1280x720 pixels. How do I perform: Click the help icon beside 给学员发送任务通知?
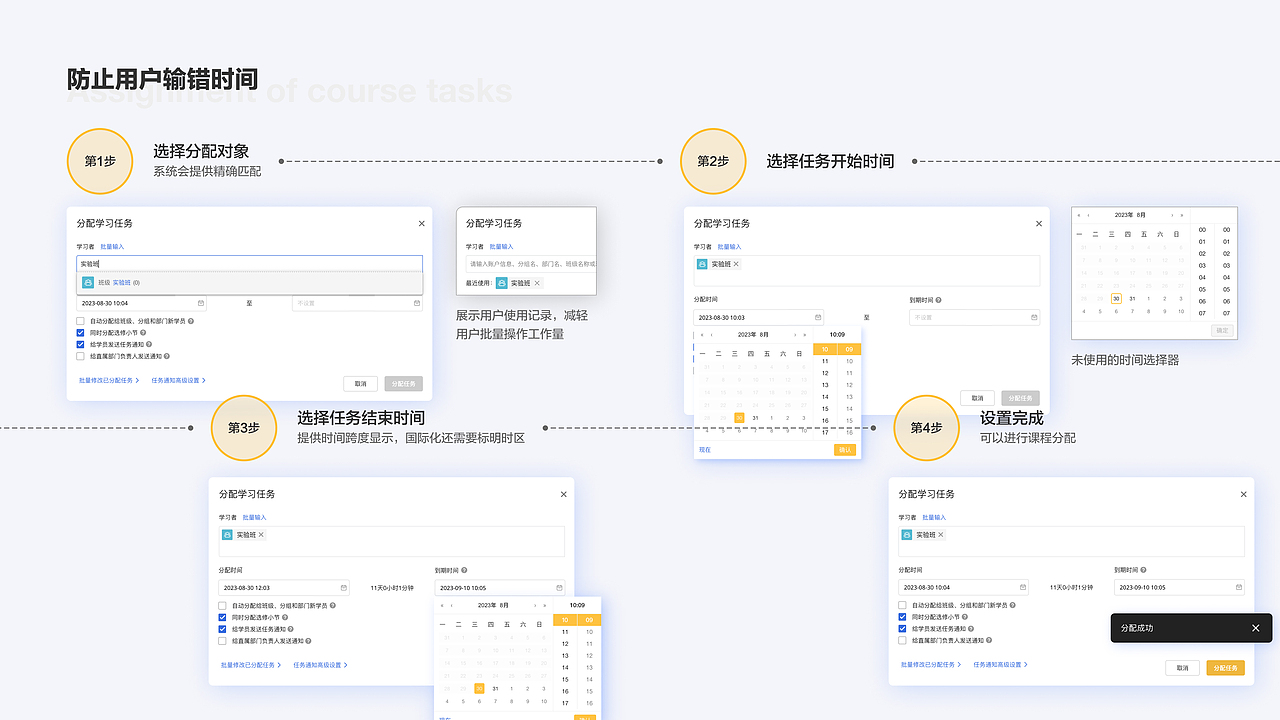149,345
